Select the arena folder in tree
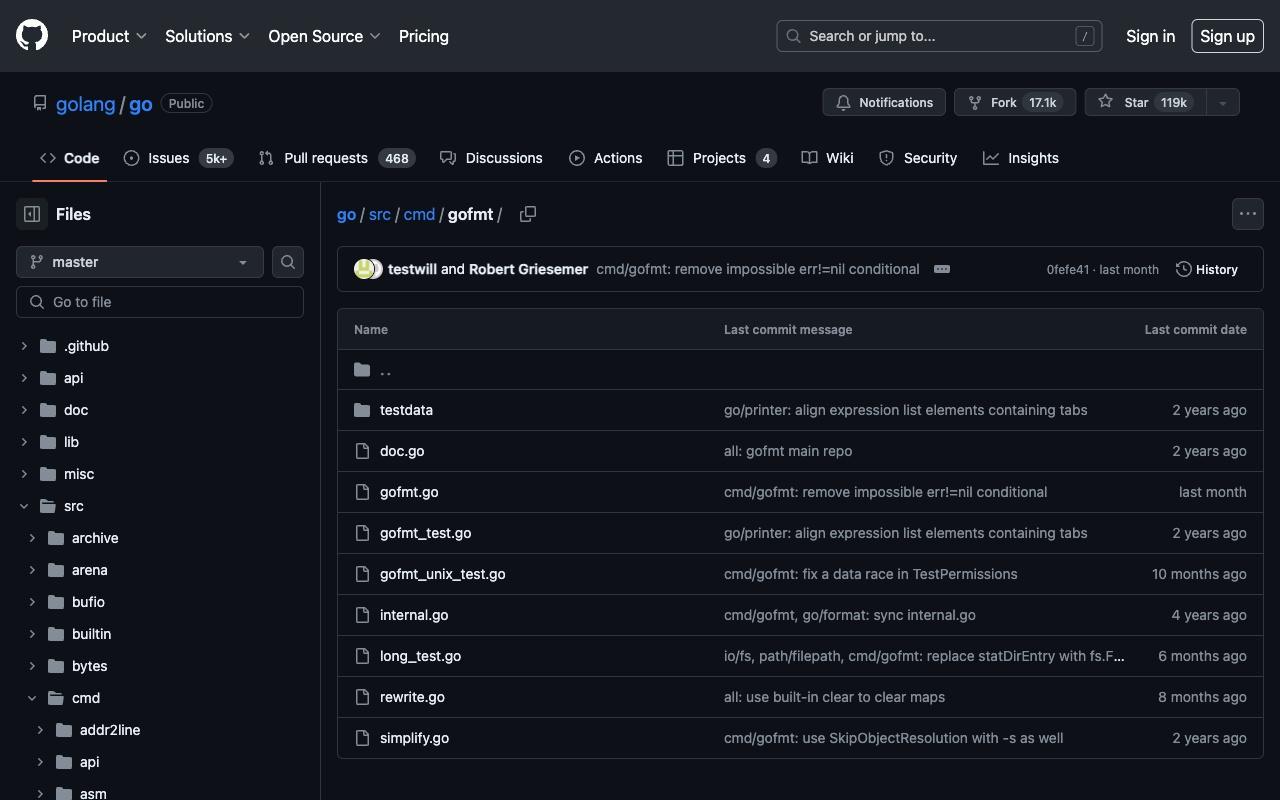1280x800 pixels. click(x=90, y=570)
